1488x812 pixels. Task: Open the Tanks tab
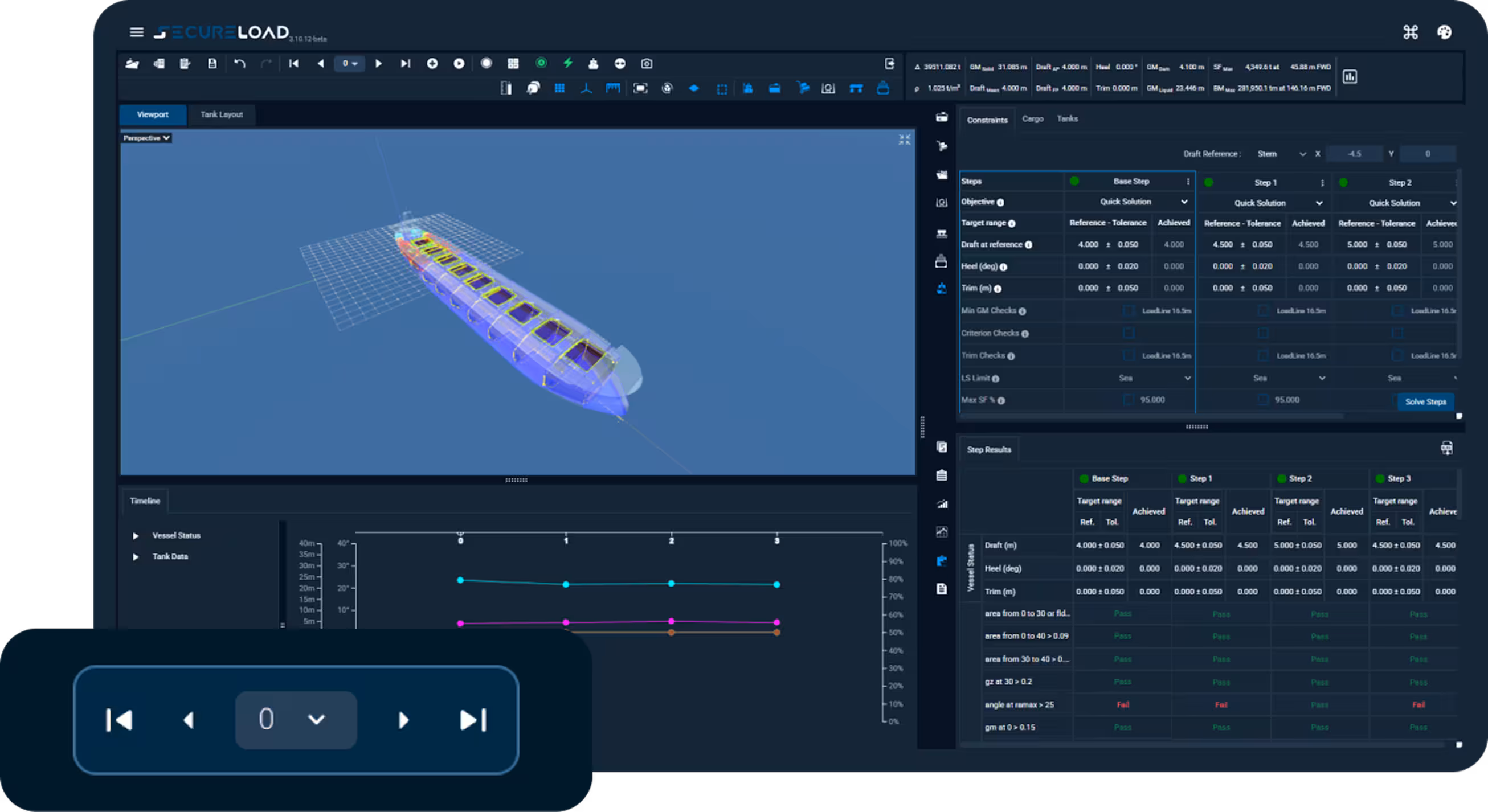(x=1067, y=118)
